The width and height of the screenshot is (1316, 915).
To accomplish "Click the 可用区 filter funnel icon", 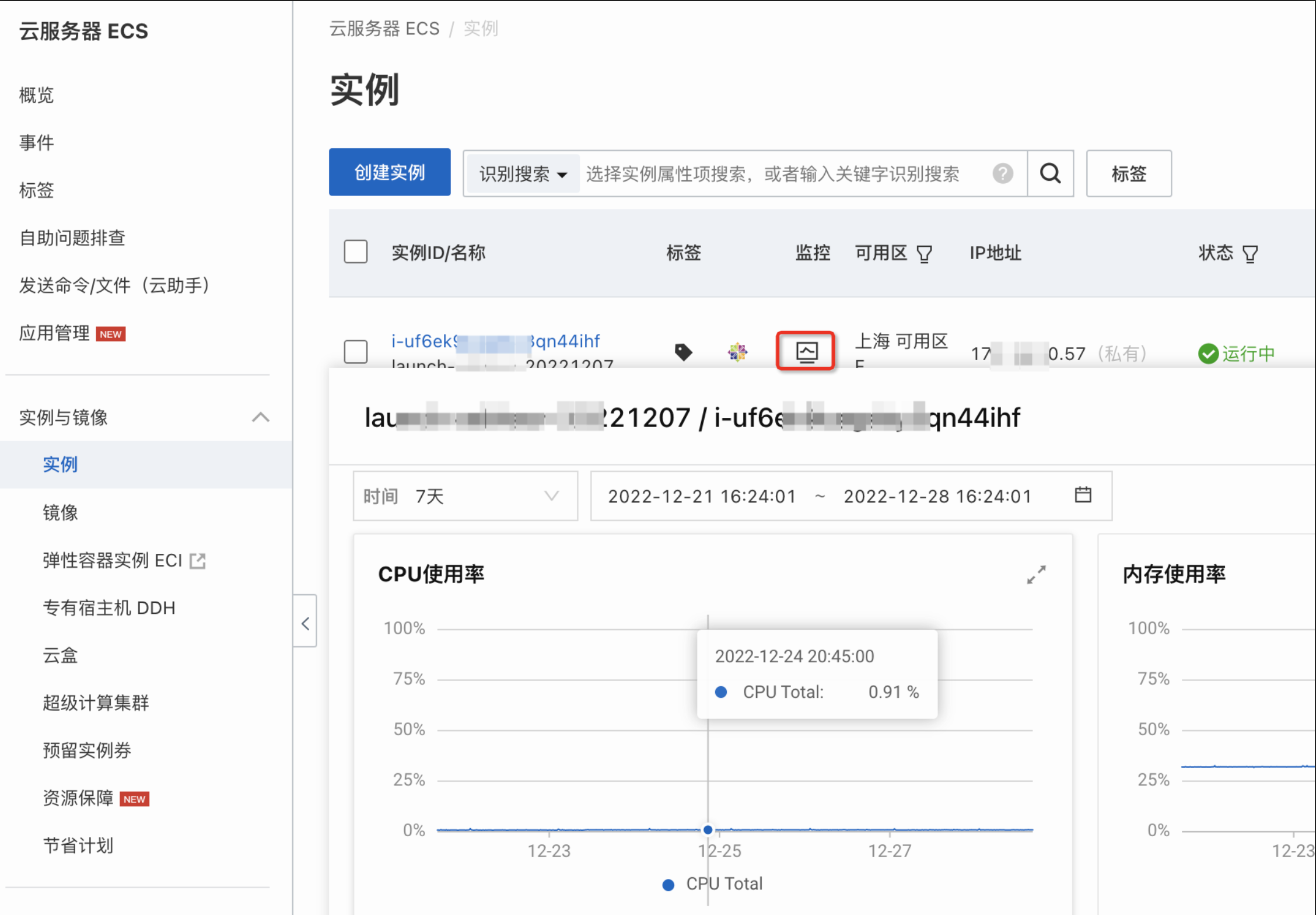I will (x=924, y=254).
